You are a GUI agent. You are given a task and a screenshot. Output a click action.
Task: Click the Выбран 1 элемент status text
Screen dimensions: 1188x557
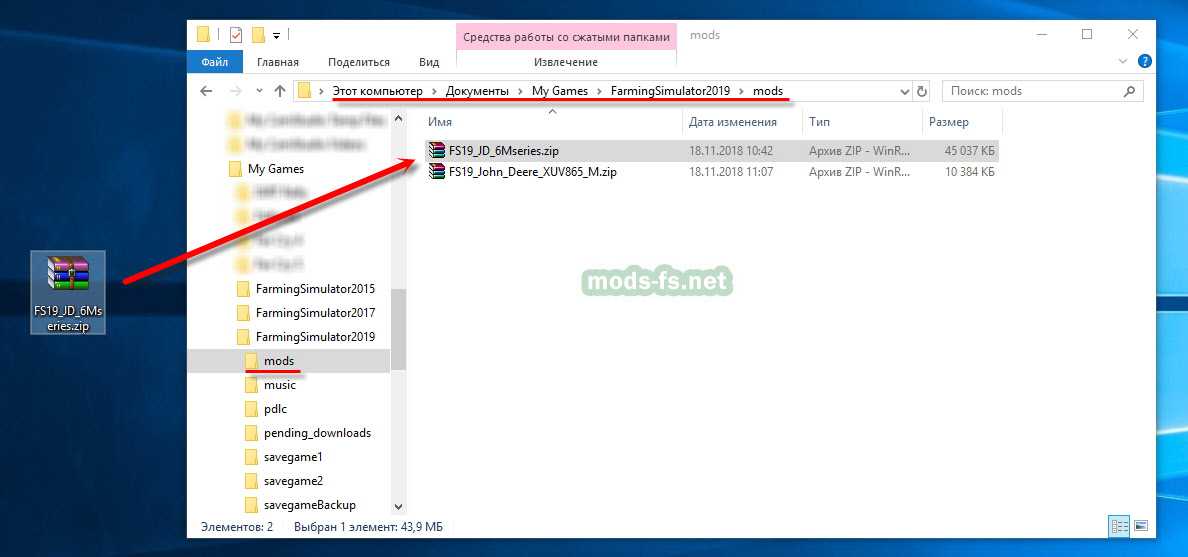pyautogui.click(x=367, y=526)
